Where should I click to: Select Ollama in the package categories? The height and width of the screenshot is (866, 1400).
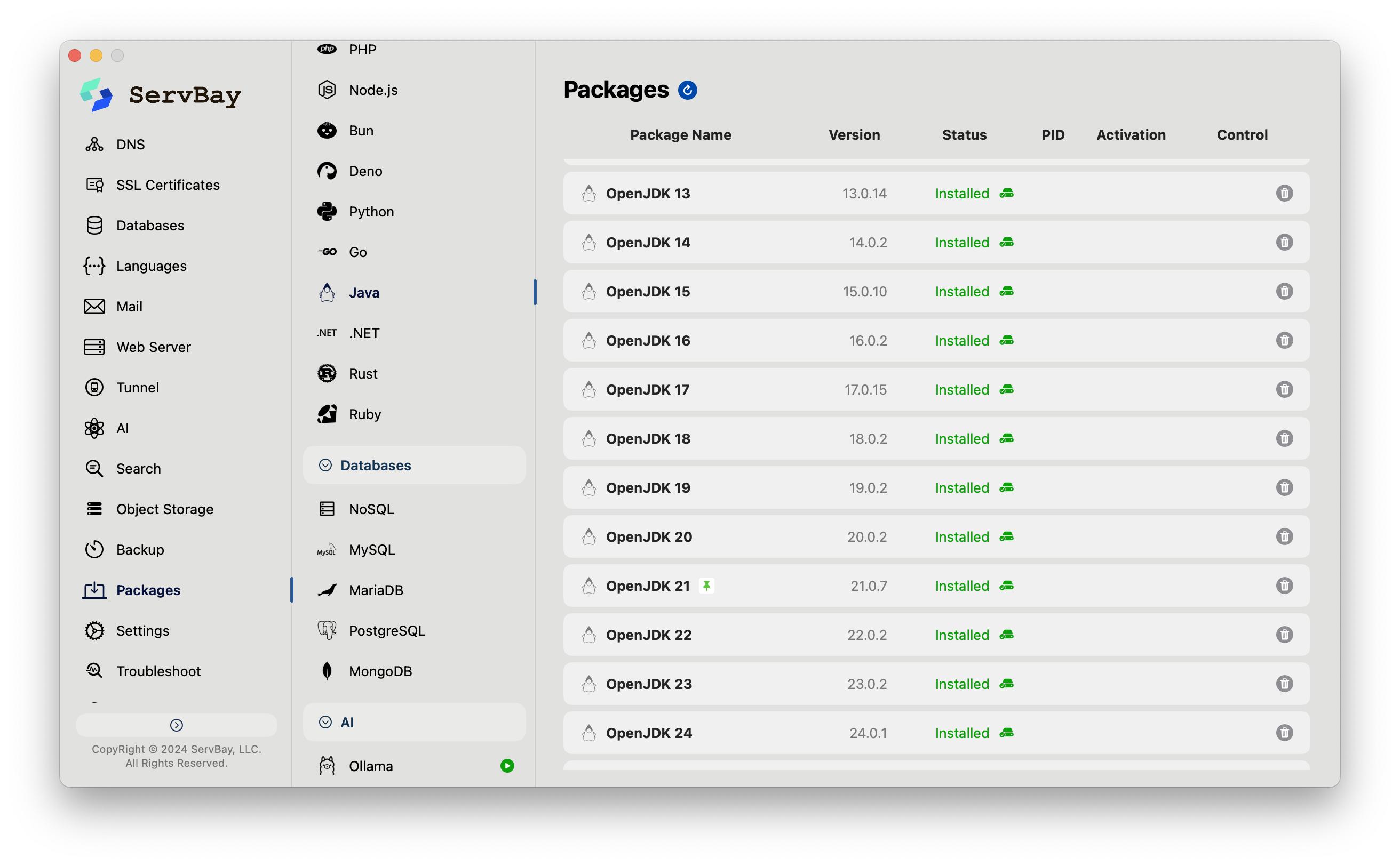tap(355, 766)
